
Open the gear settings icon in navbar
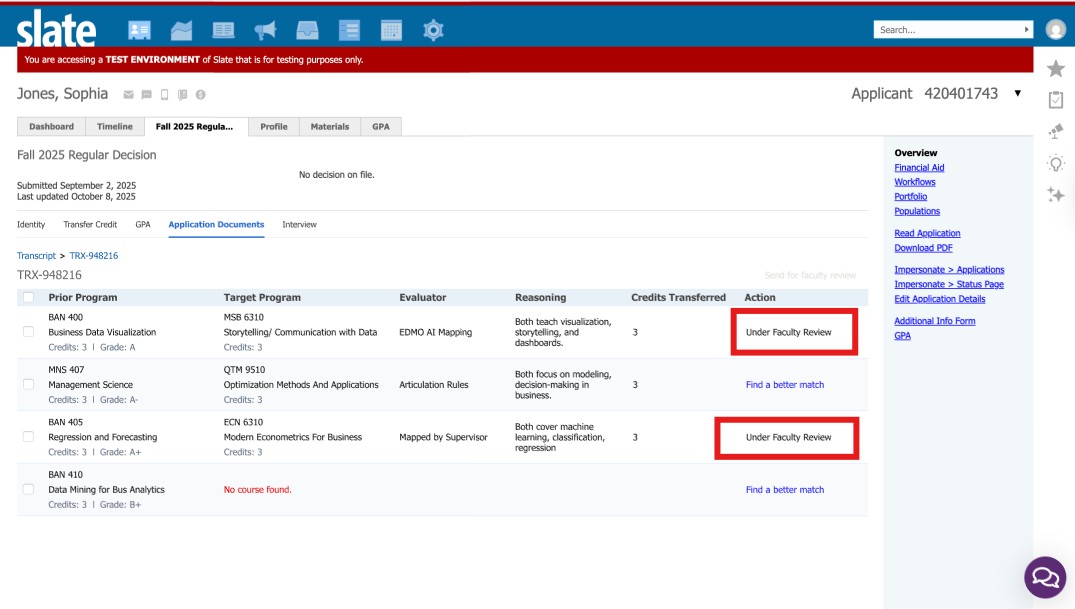433,31
